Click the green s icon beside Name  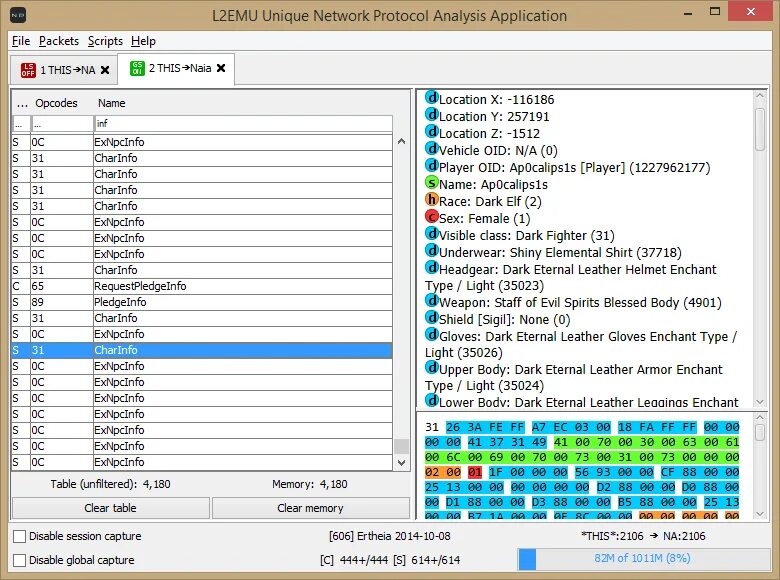432,183
